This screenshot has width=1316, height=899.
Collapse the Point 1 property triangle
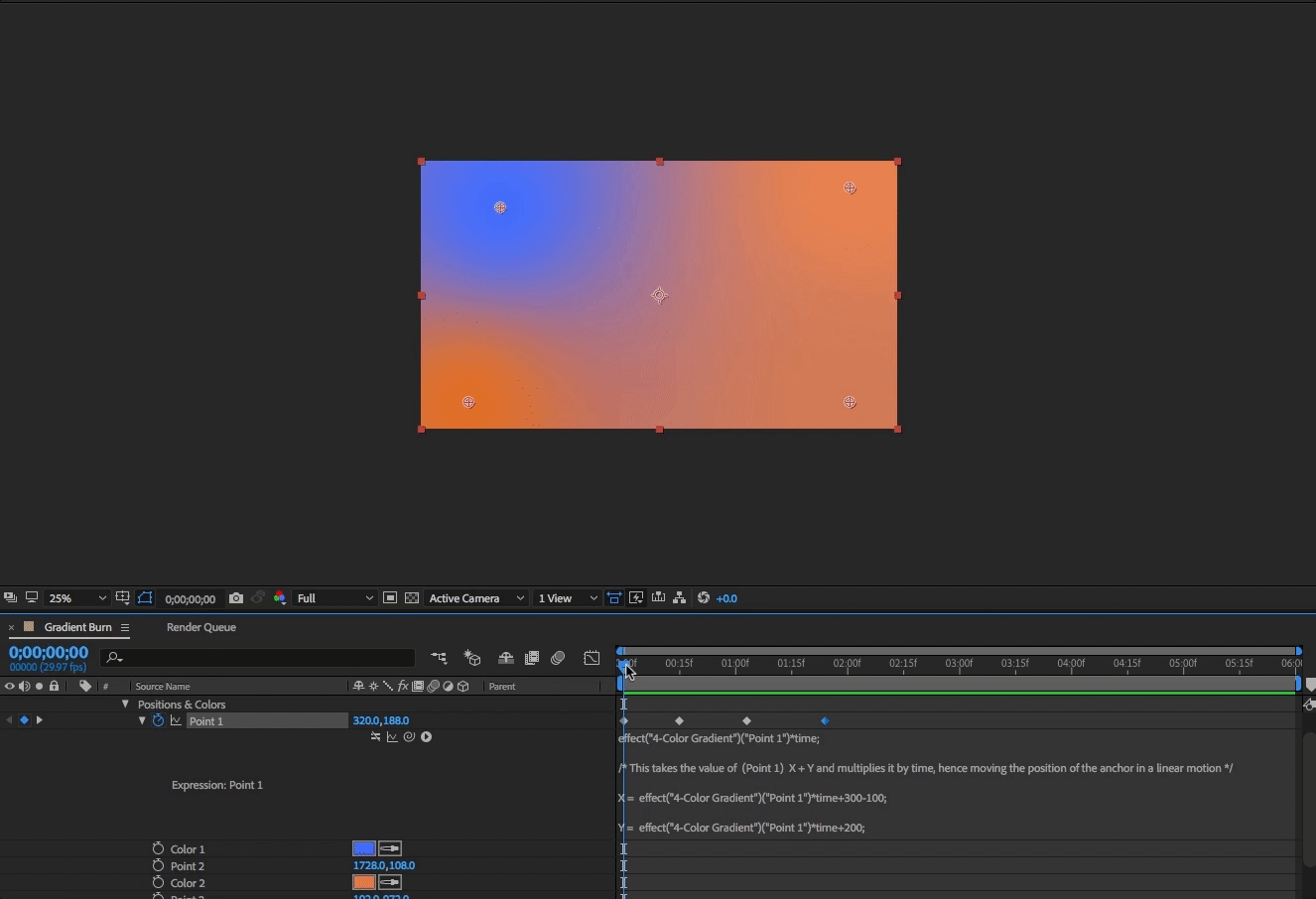click(142, 720)
